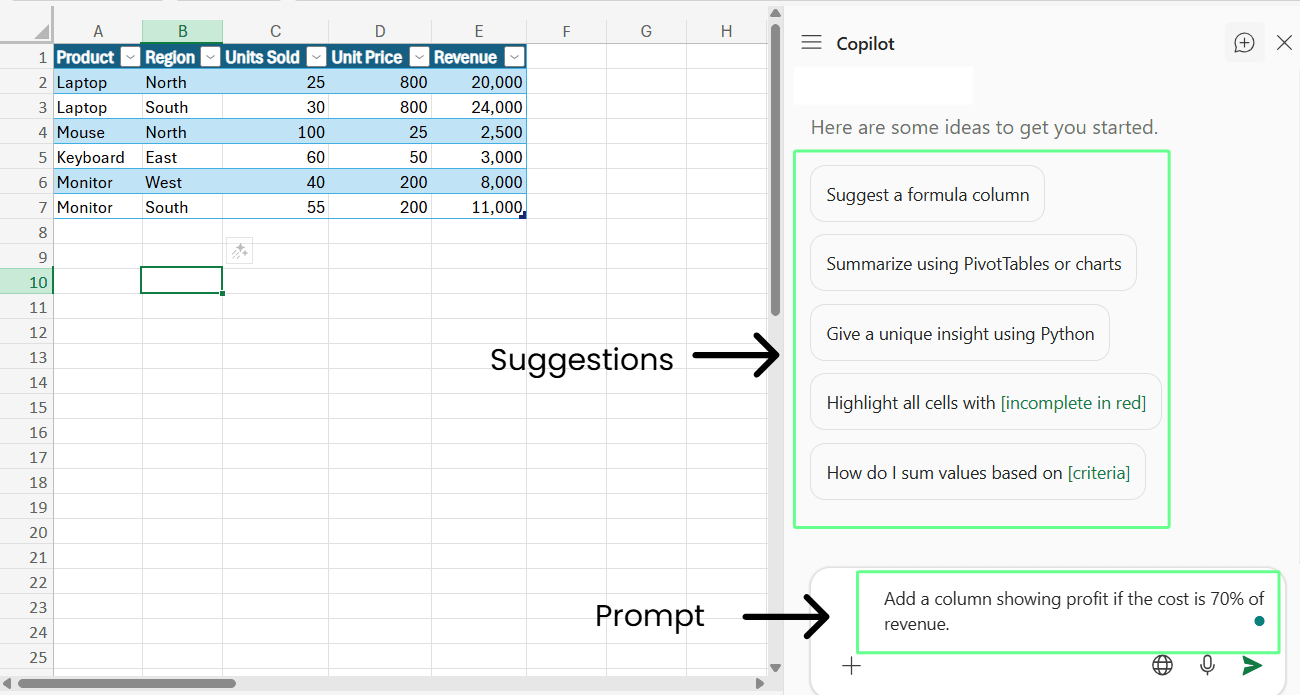Pick Give a unique insight using Python
Screen dimensions: 1300x695
(960, 334)
